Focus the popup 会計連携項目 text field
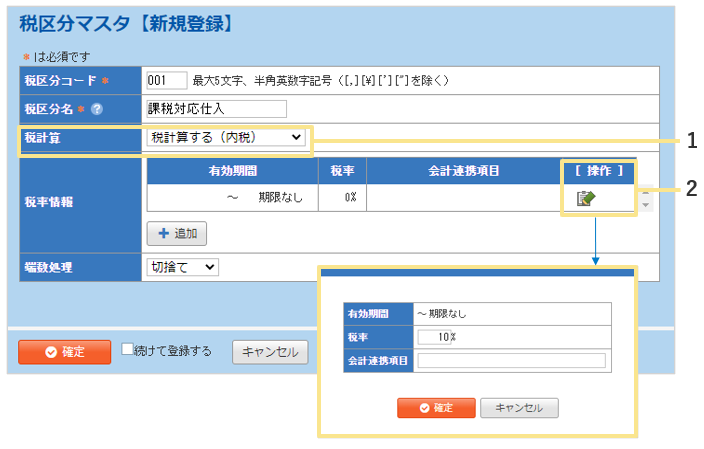Screen dimensions: 704x449 coord(511,361)
